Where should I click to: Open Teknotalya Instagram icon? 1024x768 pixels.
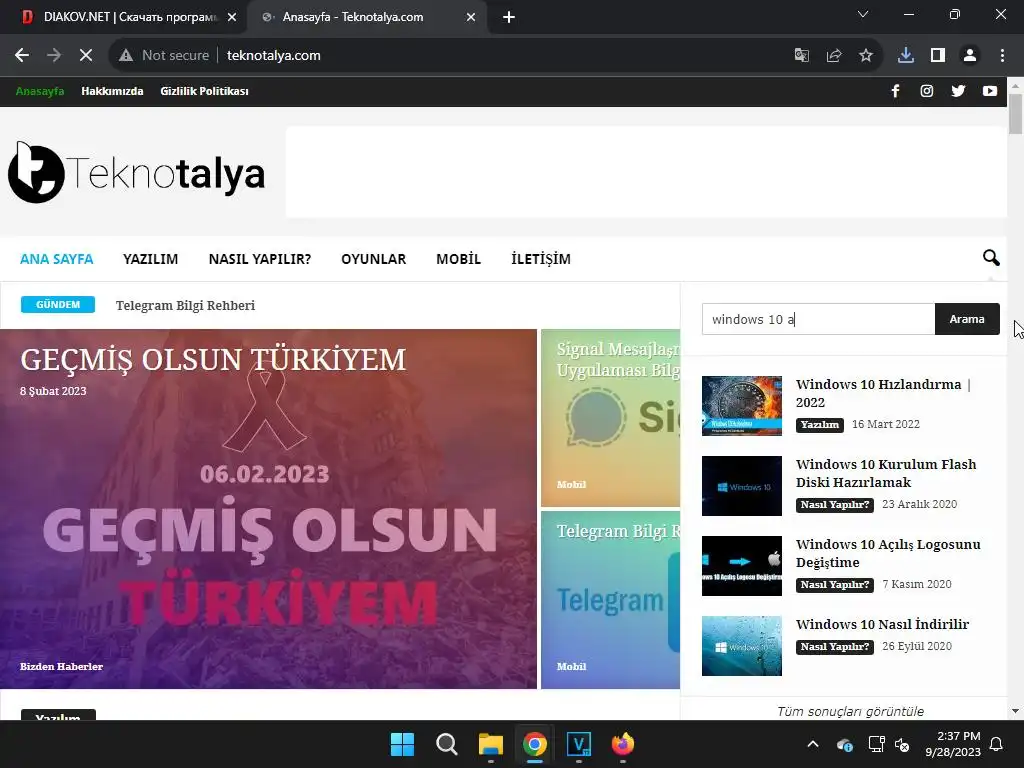(927, 91)
